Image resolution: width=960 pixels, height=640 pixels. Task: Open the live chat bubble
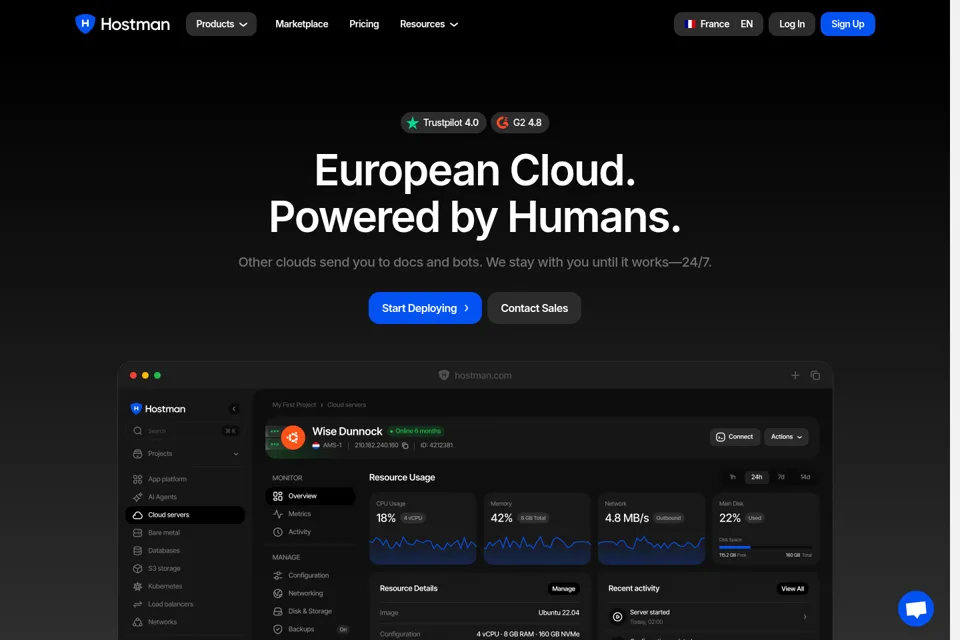(x=915, y=608)
